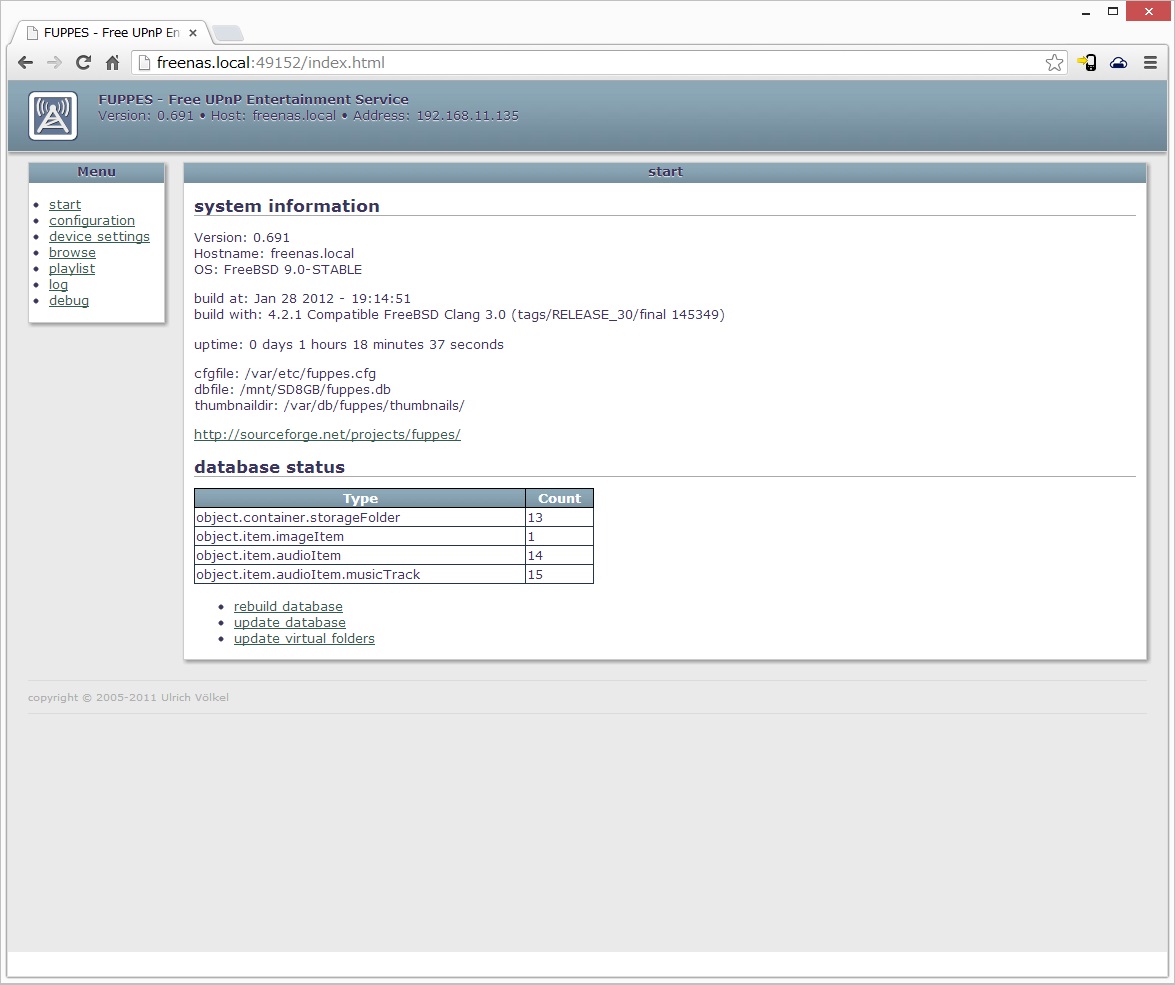Image resolution: width=1175 pixels, height=985 pixels.
Task: Open the debug menu link
Action: click(x=69, y=301)
